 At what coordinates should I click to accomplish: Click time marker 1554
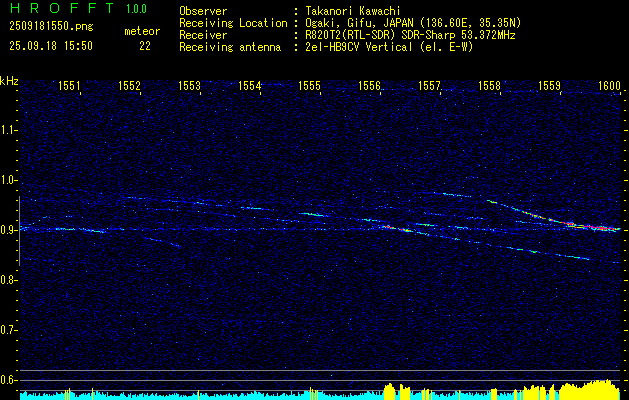[249, 85]
